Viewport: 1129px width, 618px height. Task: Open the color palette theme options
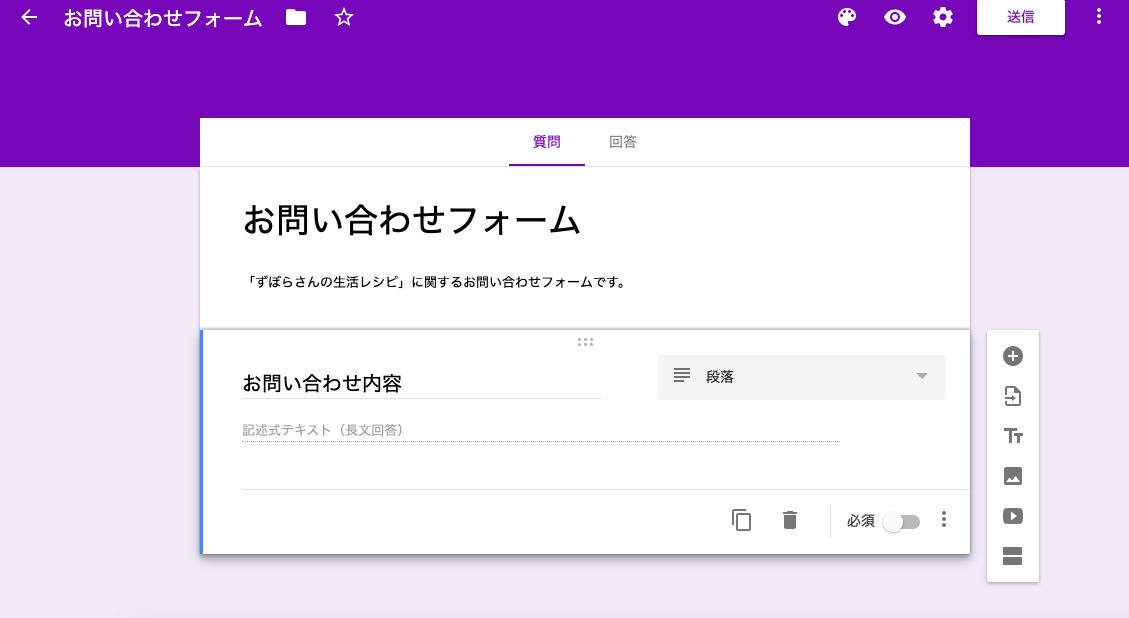click(x=847, y=17)
